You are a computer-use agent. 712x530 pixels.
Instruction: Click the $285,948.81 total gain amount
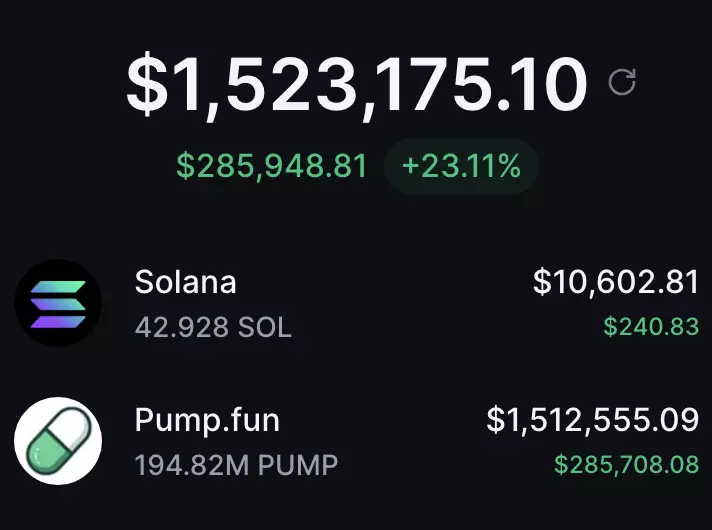click(x=272, y=166)
